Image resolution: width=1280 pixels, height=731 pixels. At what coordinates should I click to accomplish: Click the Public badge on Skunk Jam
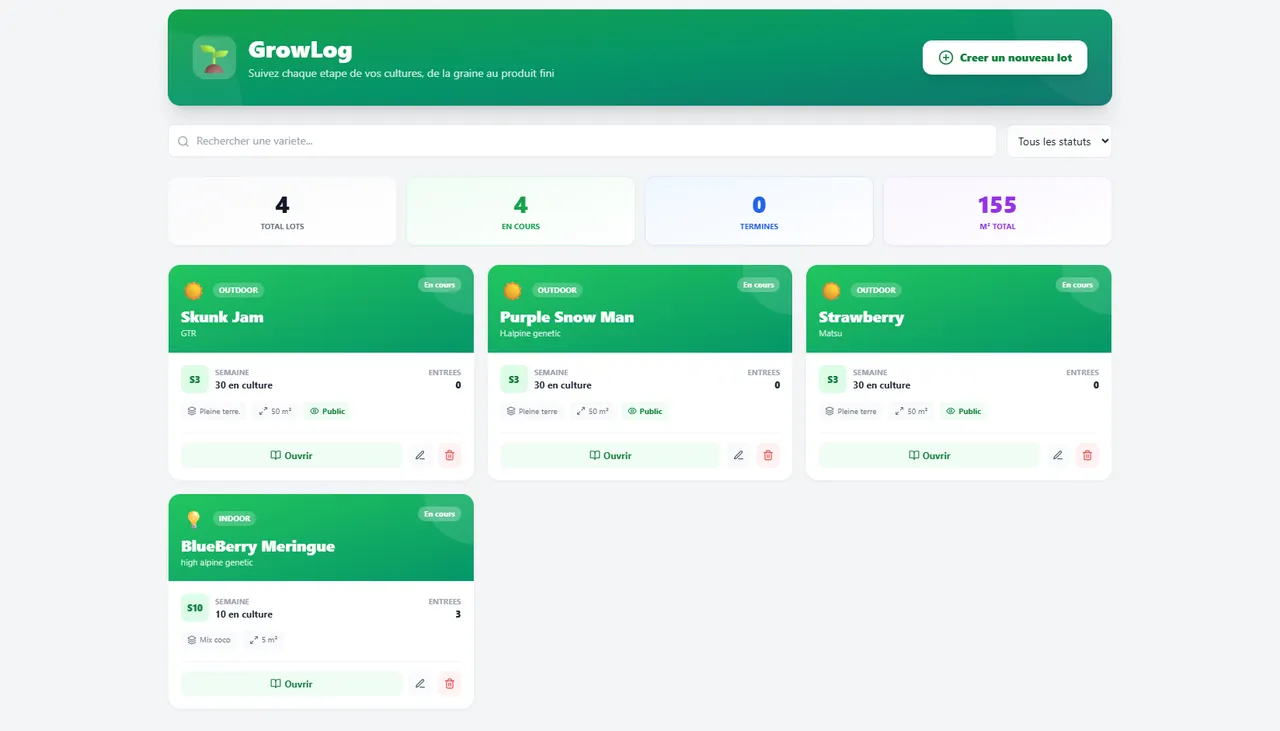tap(328, 411)
